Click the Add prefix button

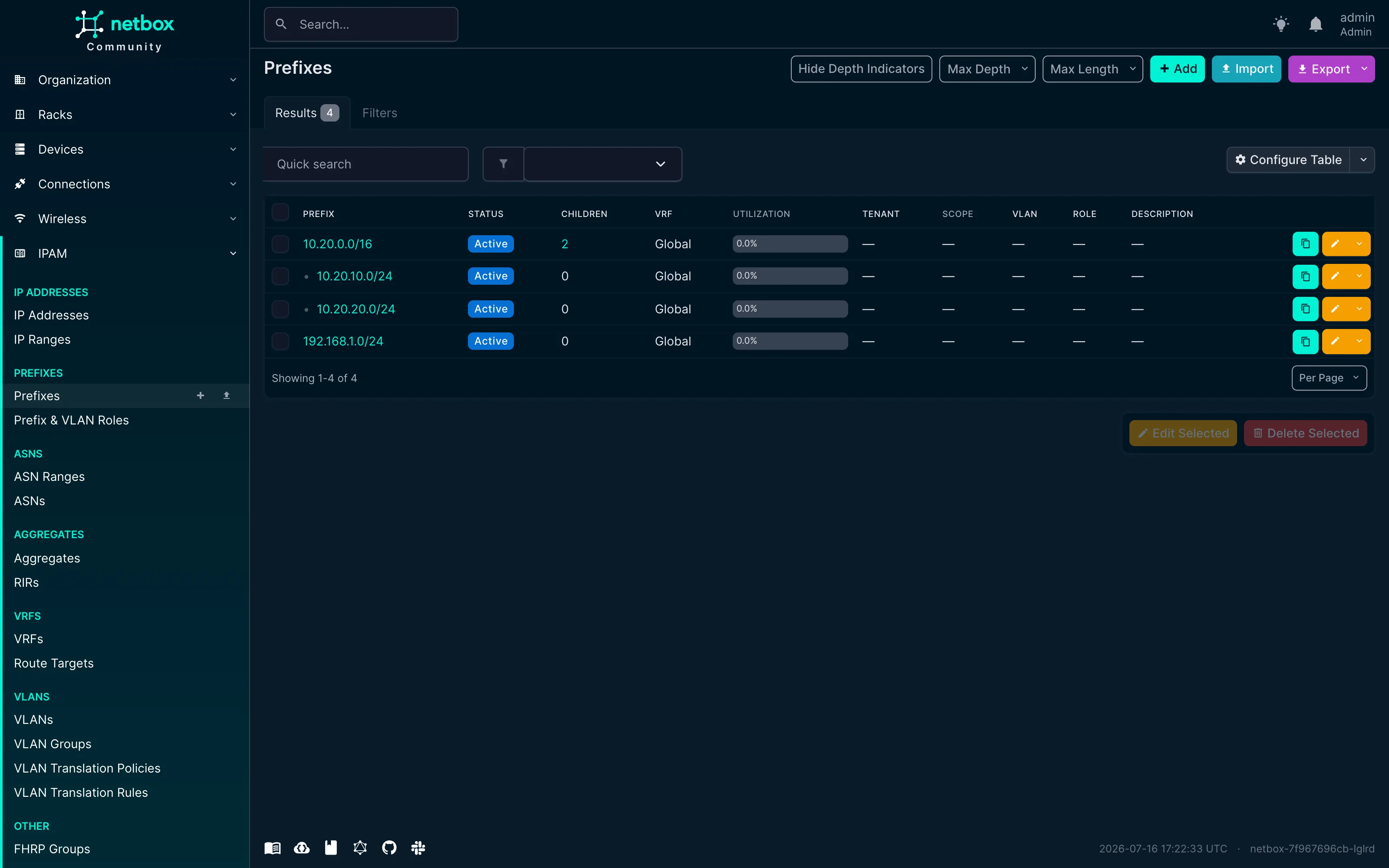[x=1177, y=69]
